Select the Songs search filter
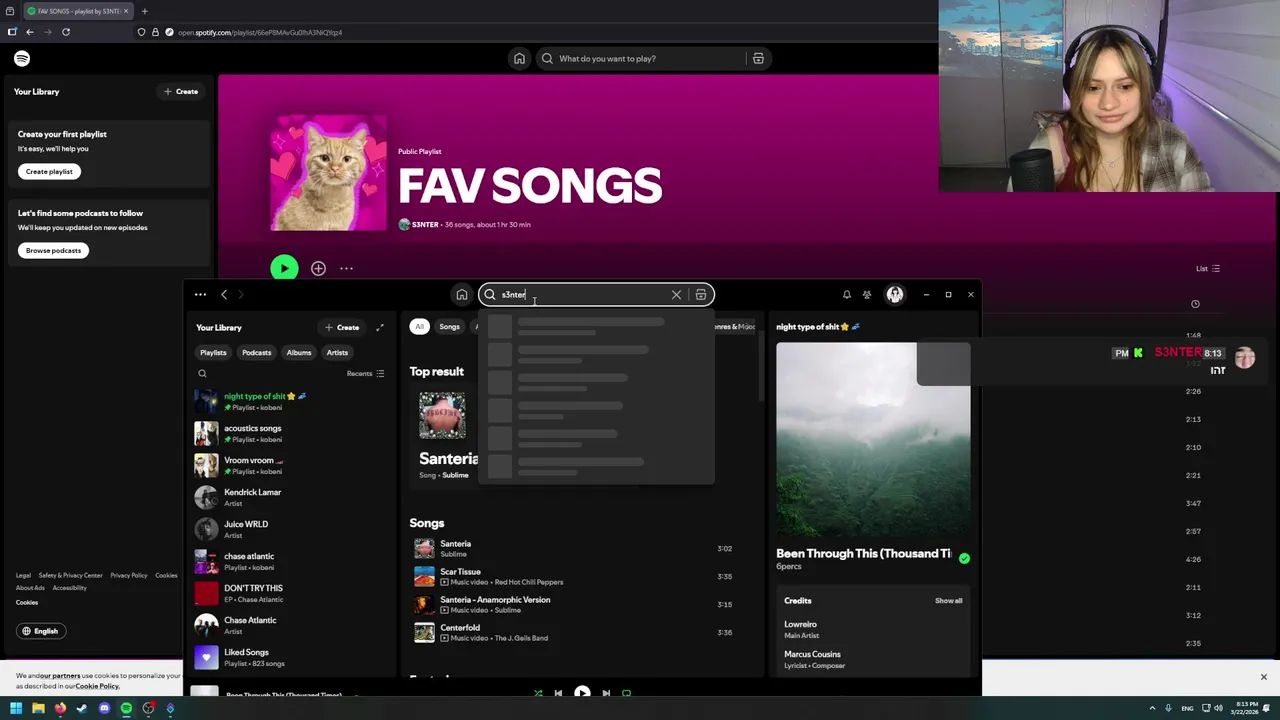Viewport: 1280px width, 720px height. point(449,327)
